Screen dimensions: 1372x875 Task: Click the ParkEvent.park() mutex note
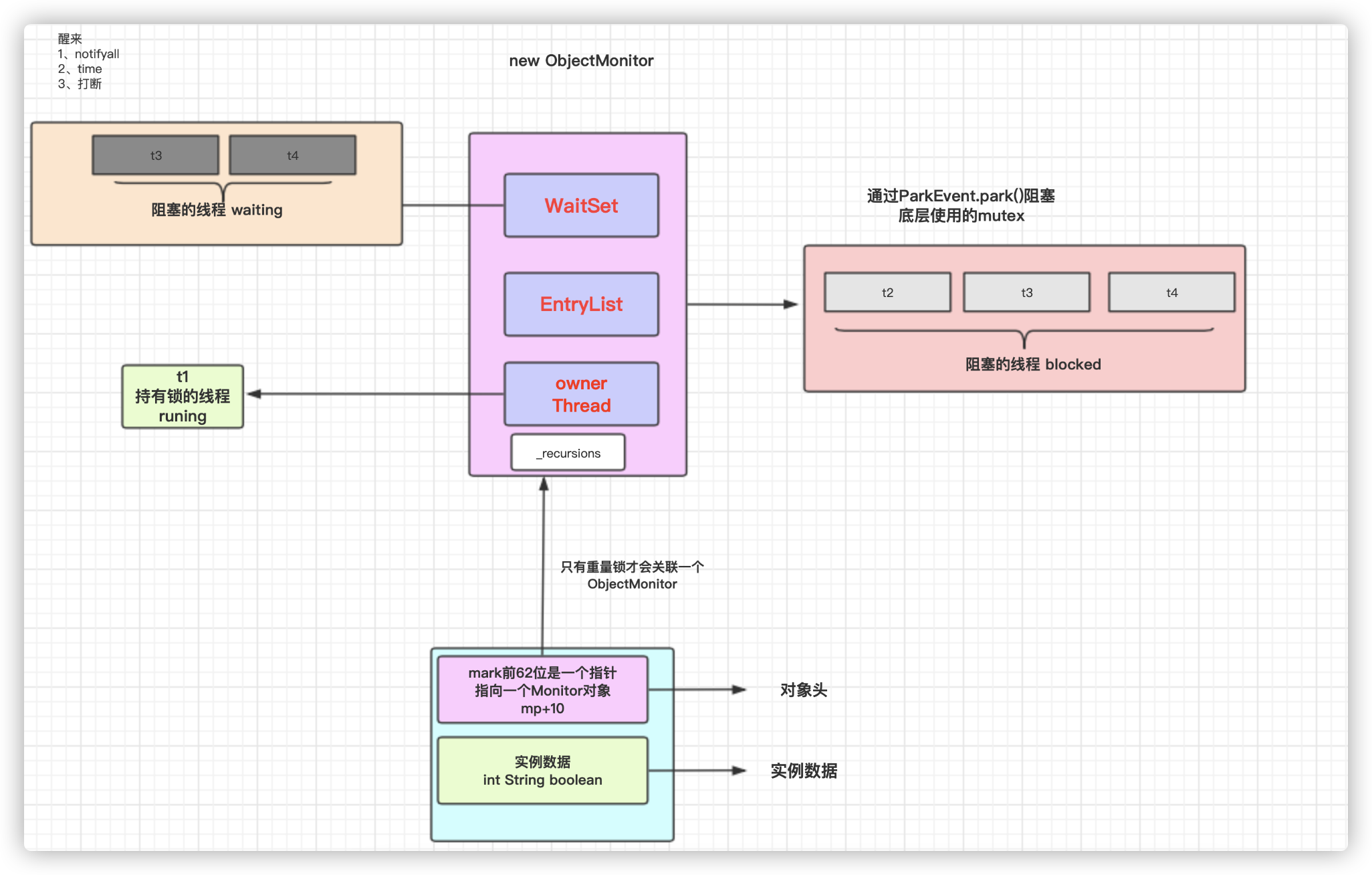point(961,205)
